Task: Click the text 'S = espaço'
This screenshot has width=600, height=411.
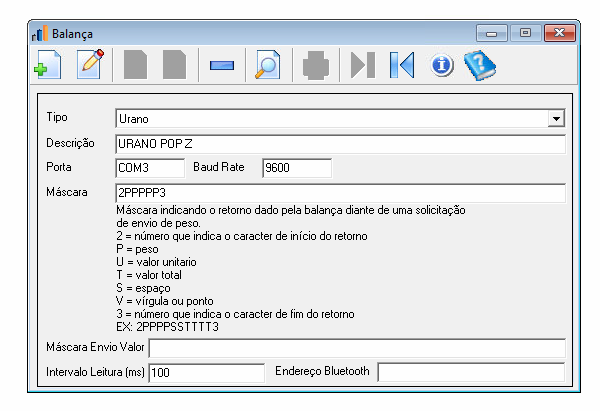Action: pyautogui.click(x=143, y=288)
